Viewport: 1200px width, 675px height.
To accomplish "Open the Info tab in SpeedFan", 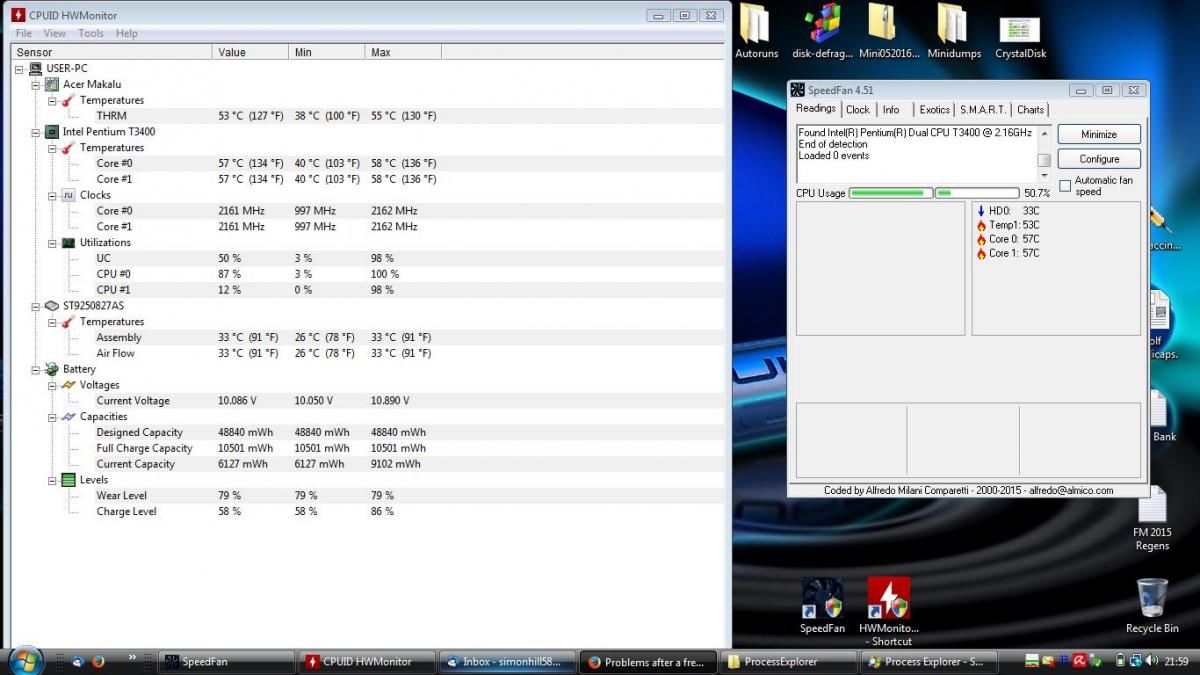I will coord(891,110).
